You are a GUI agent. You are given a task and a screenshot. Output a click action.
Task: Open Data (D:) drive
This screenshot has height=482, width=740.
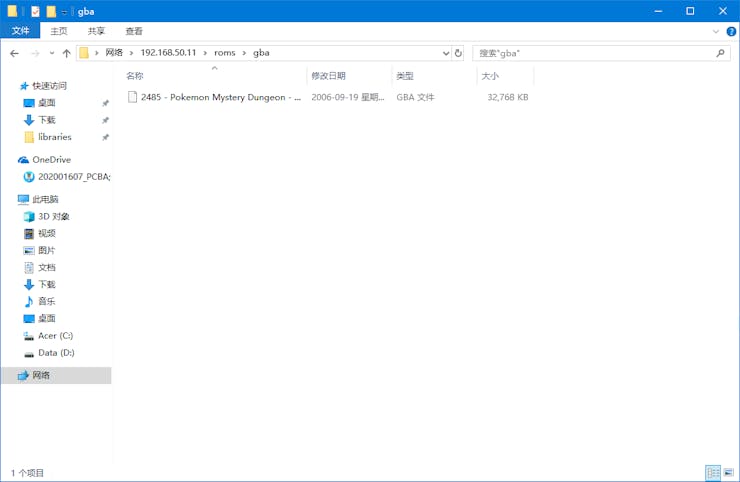[56, 353]
